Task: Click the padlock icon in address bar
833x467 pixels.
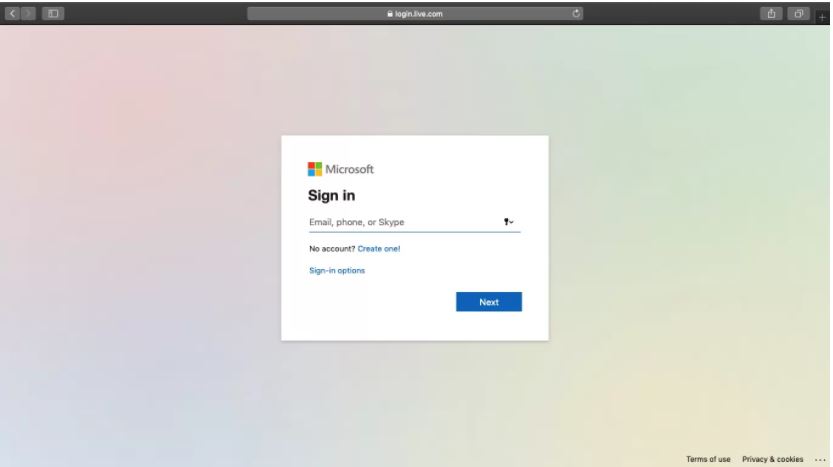Action: point(390,14)
